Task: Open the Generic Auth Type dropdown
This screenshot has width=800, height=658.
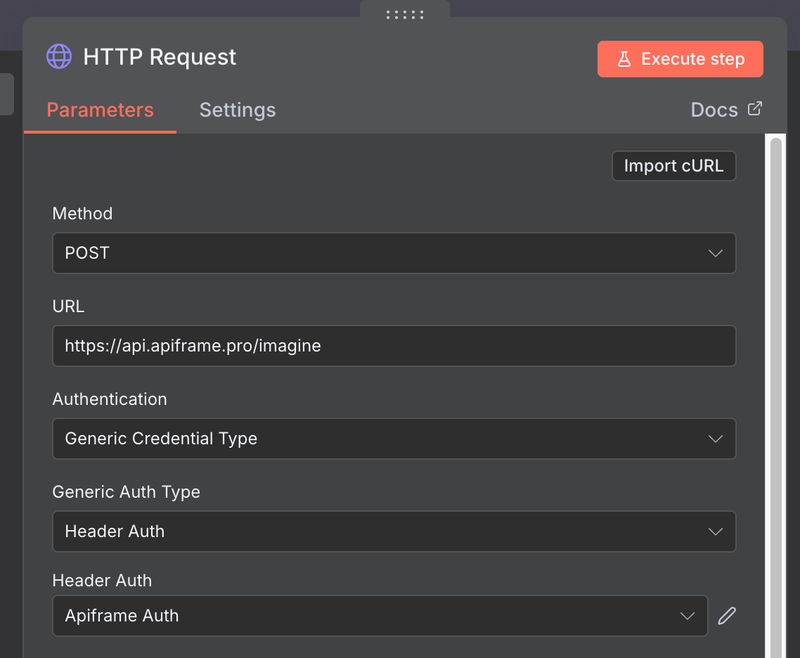Action: [x=394, y=531]
